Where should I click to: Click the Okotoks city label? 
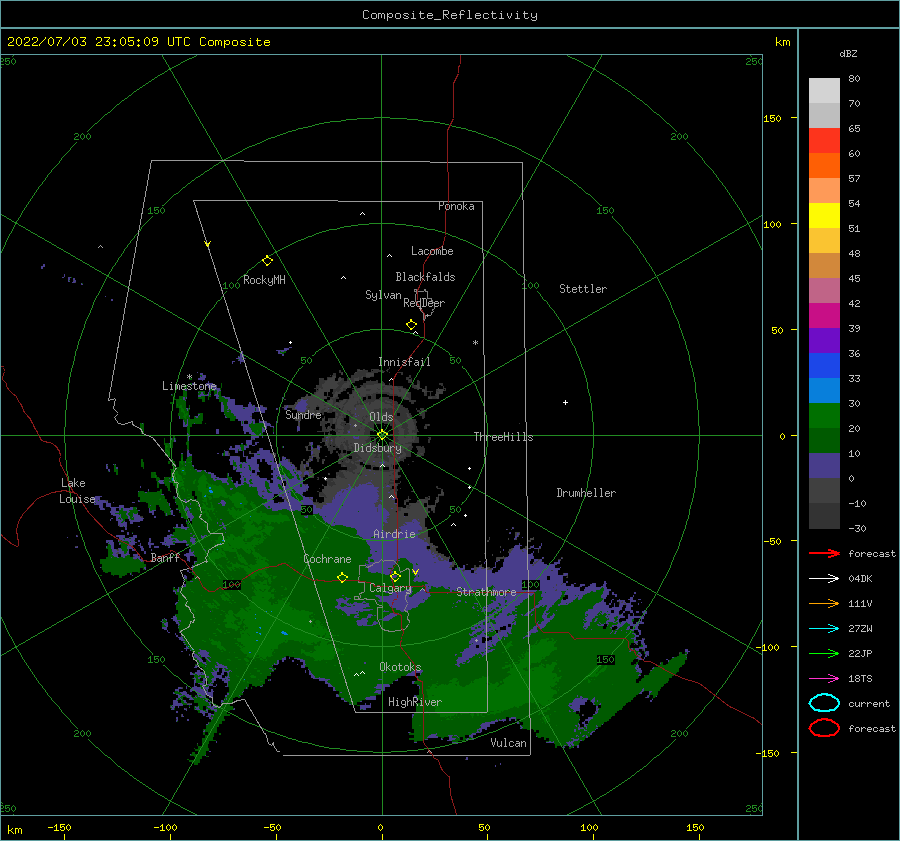coord(400,667)
